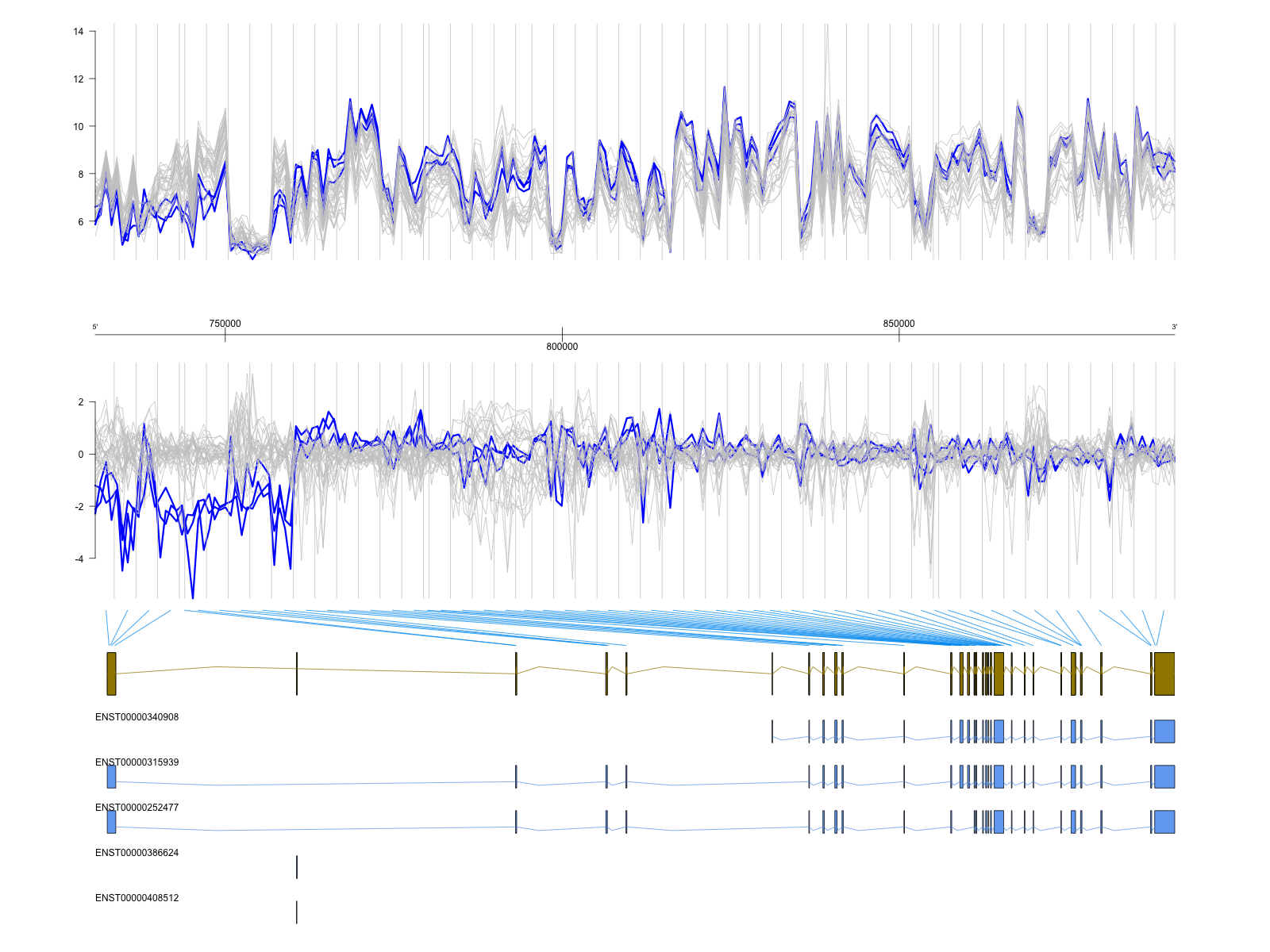
Task: Click the ENST00000252477 transcript name
Action: pyautogui.click(x=137, y=808)
